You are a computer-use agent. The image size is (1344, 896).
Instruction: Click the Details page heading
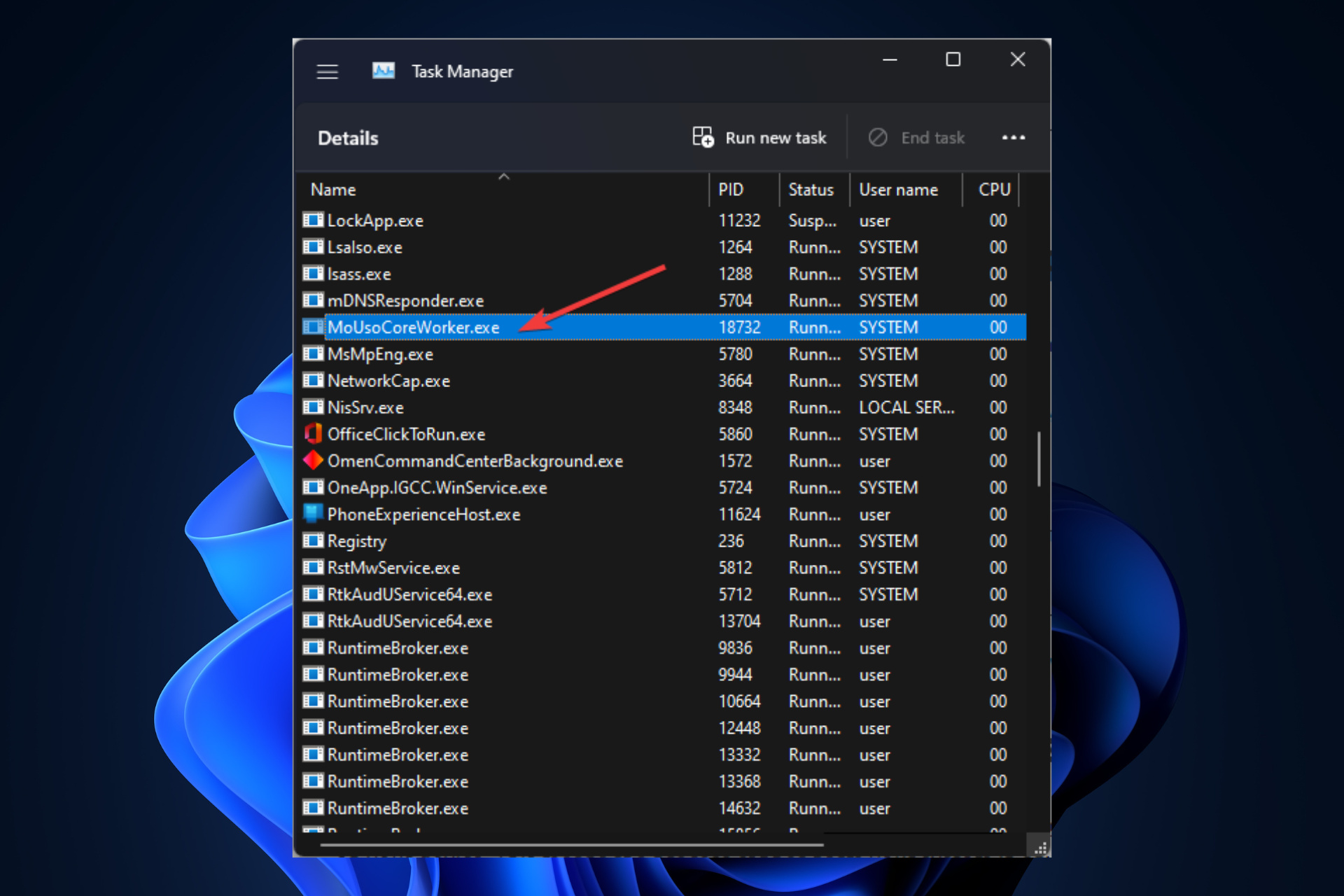pyautogui.click(x=348, y=138)
